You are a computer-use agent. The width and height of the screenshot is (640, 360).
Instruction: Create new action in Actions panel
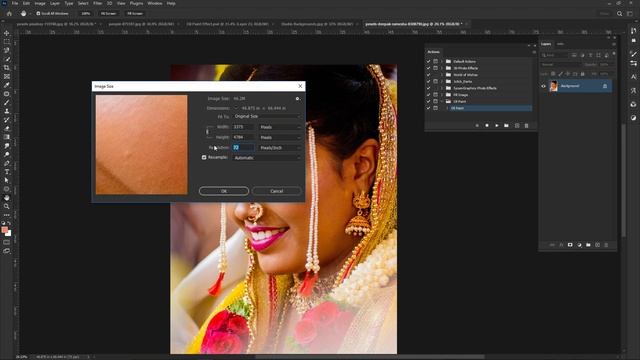(517, 126)
